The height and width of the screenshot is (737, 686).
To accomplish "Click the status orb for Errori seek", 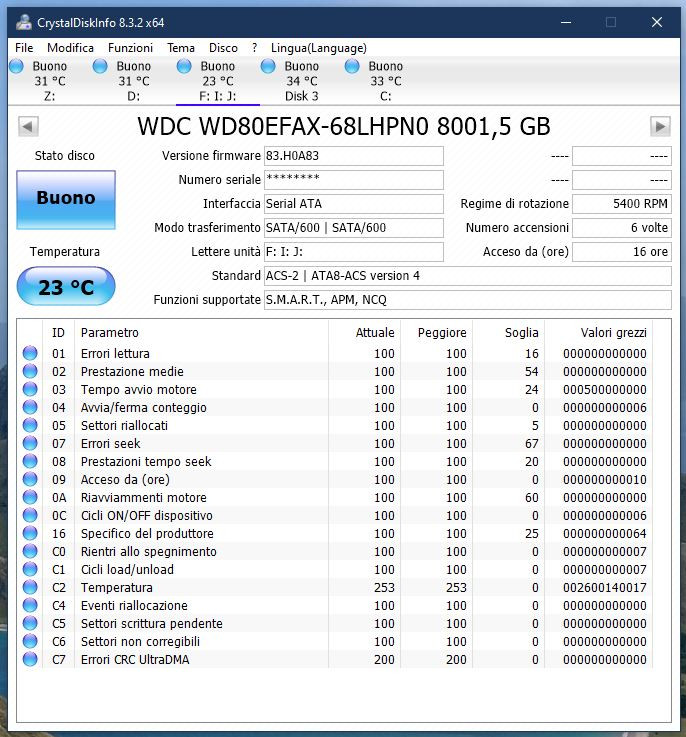I will 30,443.
